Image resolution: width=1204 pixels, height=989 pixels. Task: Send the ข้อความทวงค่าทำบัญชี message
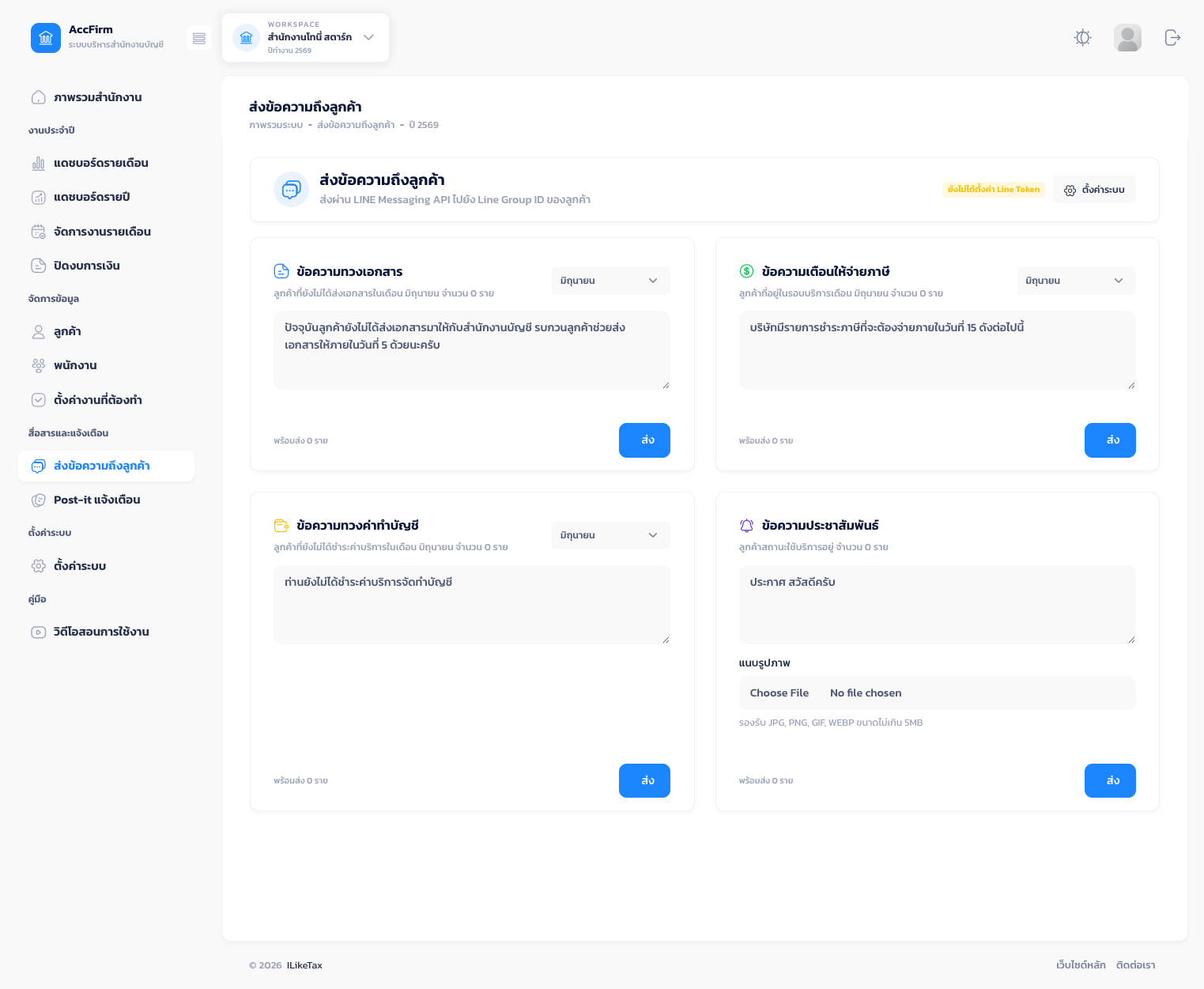click(x=644, y=780)
